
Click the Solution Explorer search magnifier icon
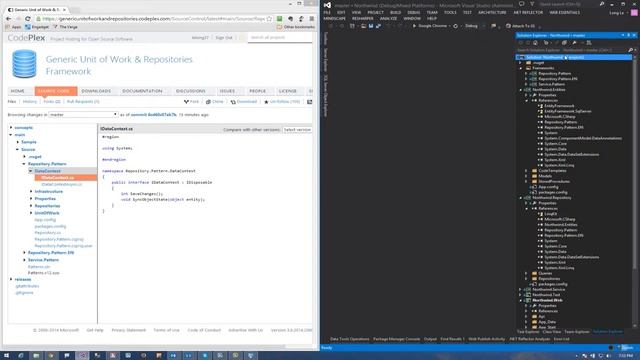(x=630, y=50)
